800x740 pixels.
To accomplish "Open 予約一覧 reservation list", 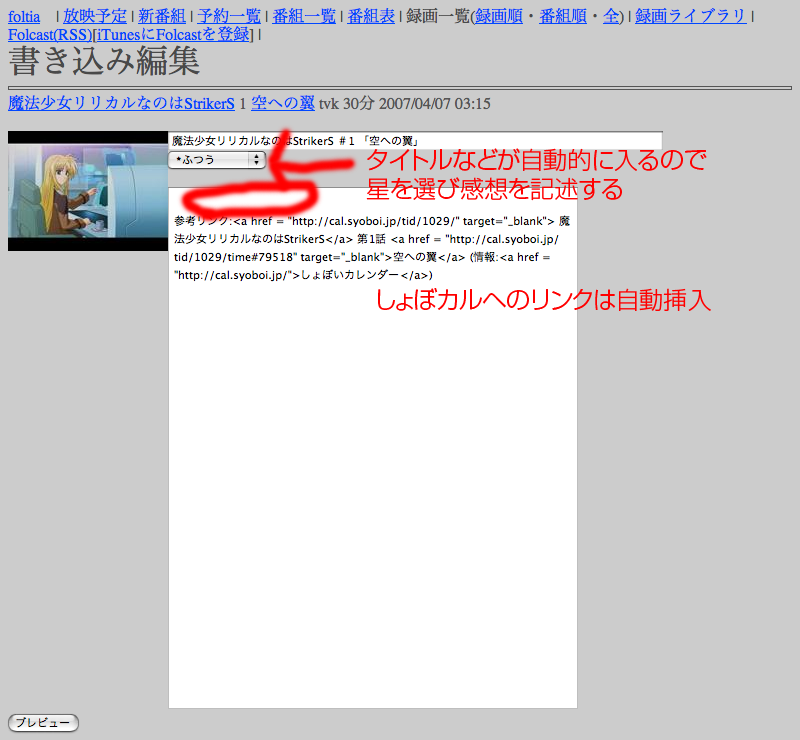I will coord(229,16).
